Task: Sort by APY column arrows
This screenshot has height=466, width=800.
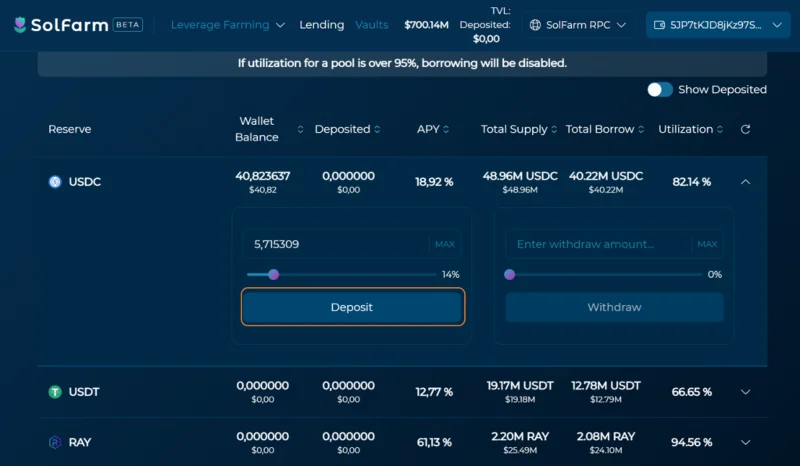Action: [446, 129]
